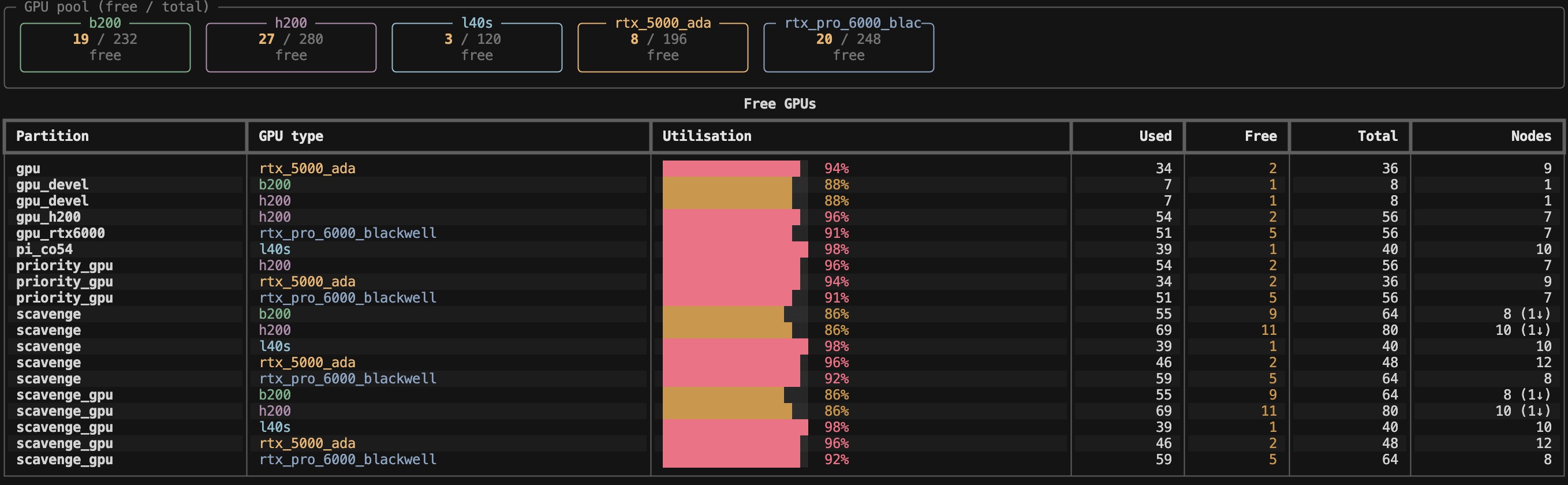Click the 'Free GPUs' table title
Screen dimensions: 1568x485
780,104
